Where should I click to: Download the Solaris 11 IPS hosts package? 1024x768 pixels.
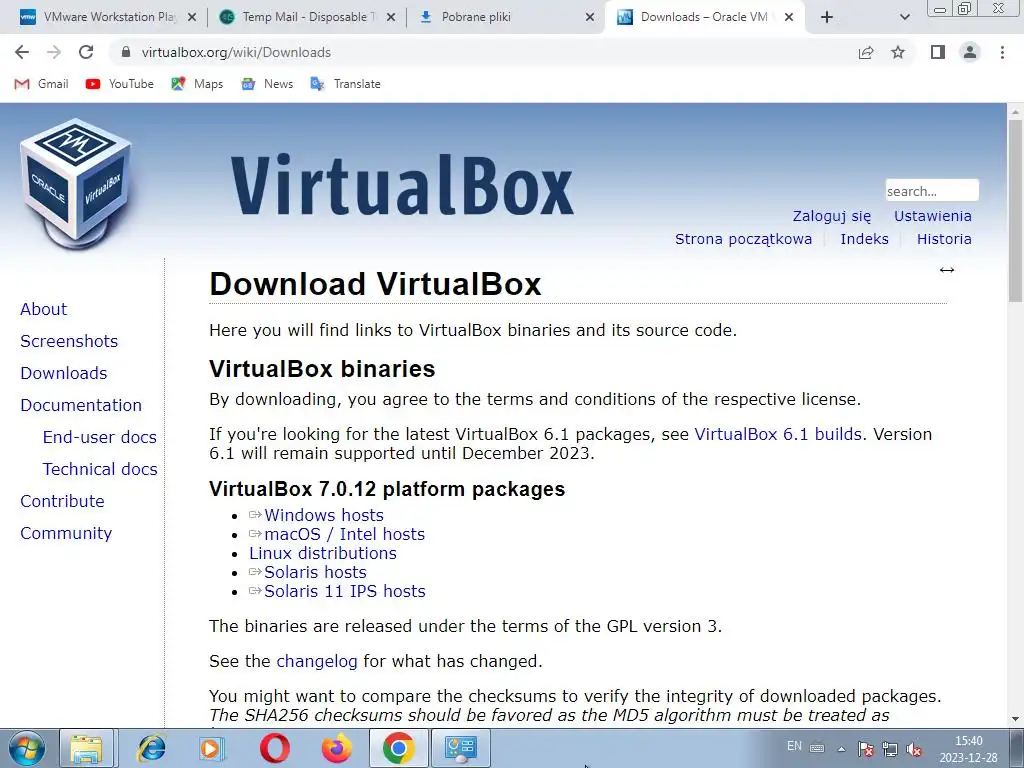[x=345, y=591]
